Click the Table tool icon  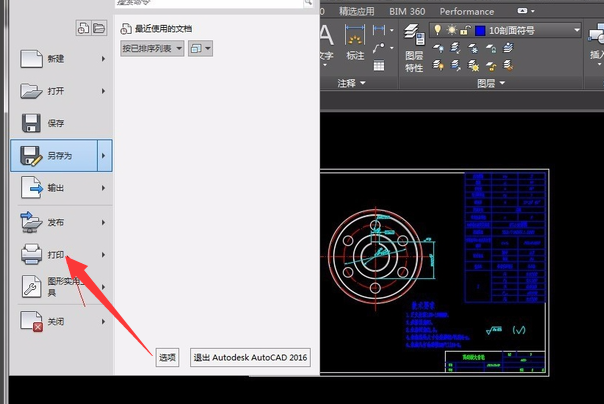click(379, 65)
